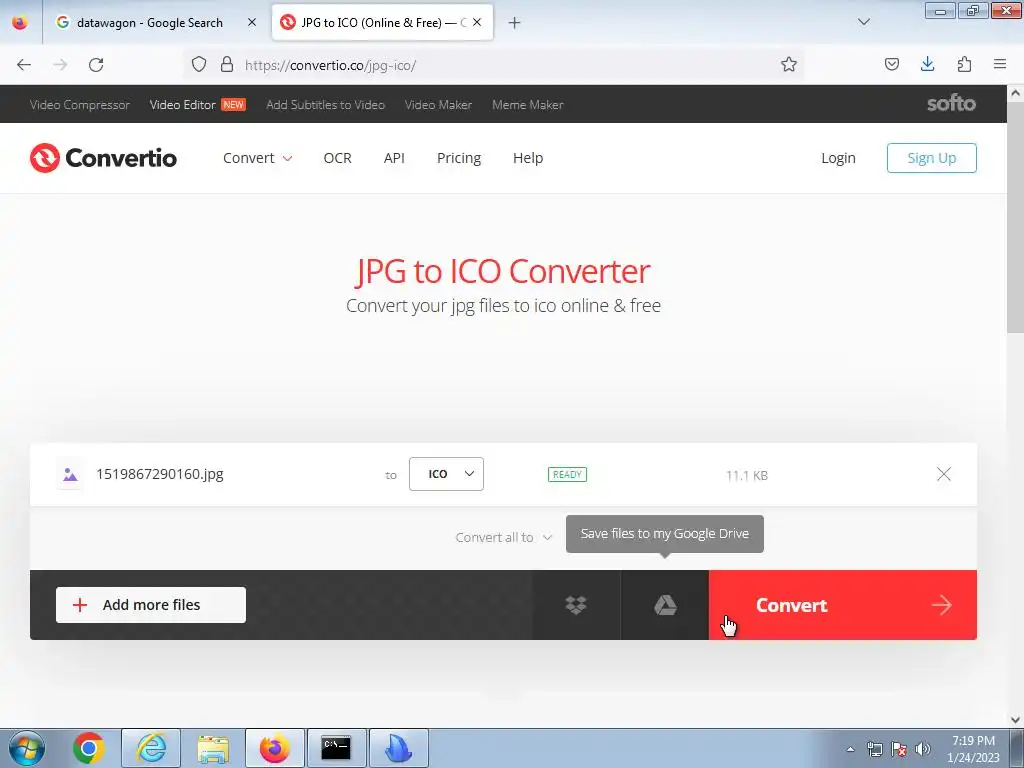1024x768 pixels.
Task: Click the softo logo
Action: click(952, 103)
